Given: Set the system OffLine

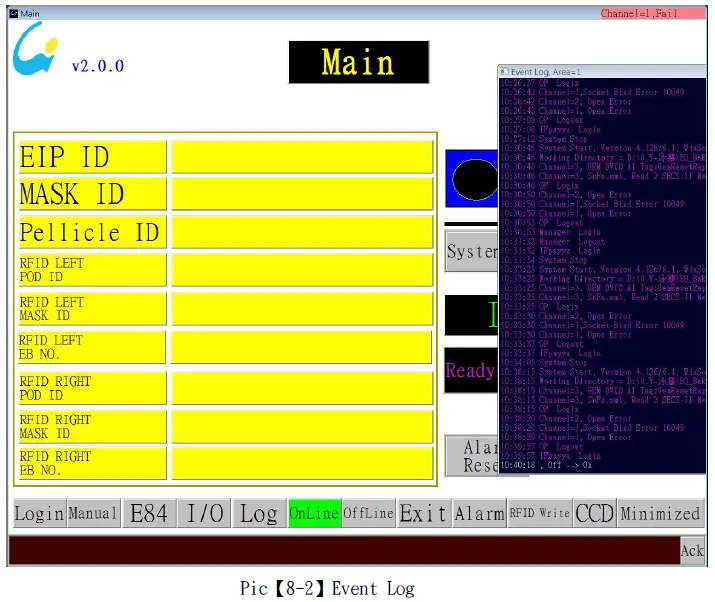Looking at the screenshot, I should pos(368,514).
